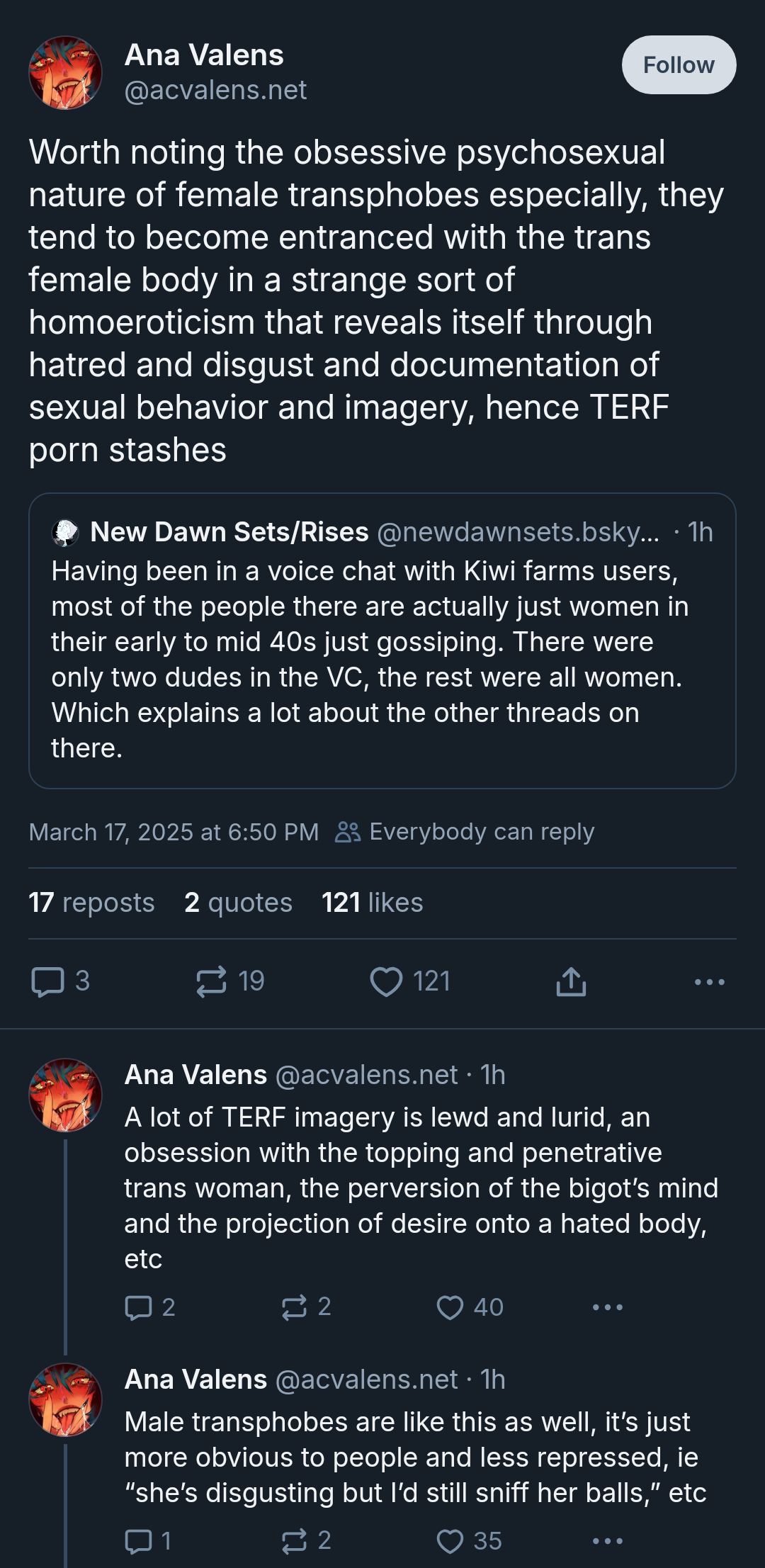Open Ana Valens's profile avatar at top
Image resolution: width=765 pixels, height=1568 pixels.
click(x=65, y=73)
